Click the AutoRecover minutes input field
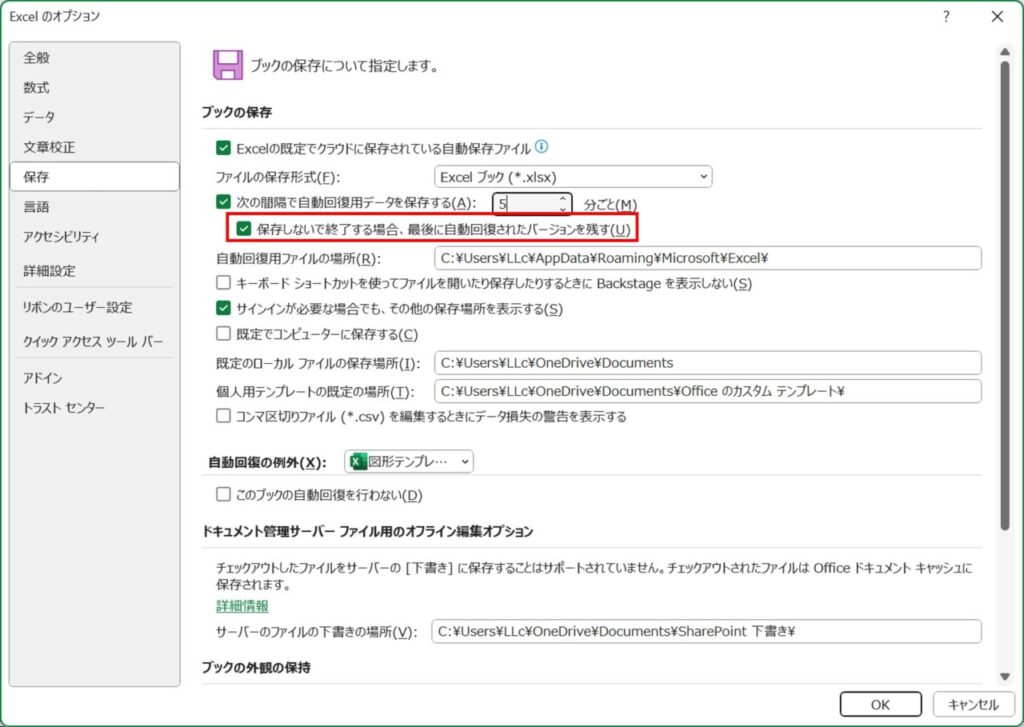Screen dimensions: 1024x727 coord(526,204)
